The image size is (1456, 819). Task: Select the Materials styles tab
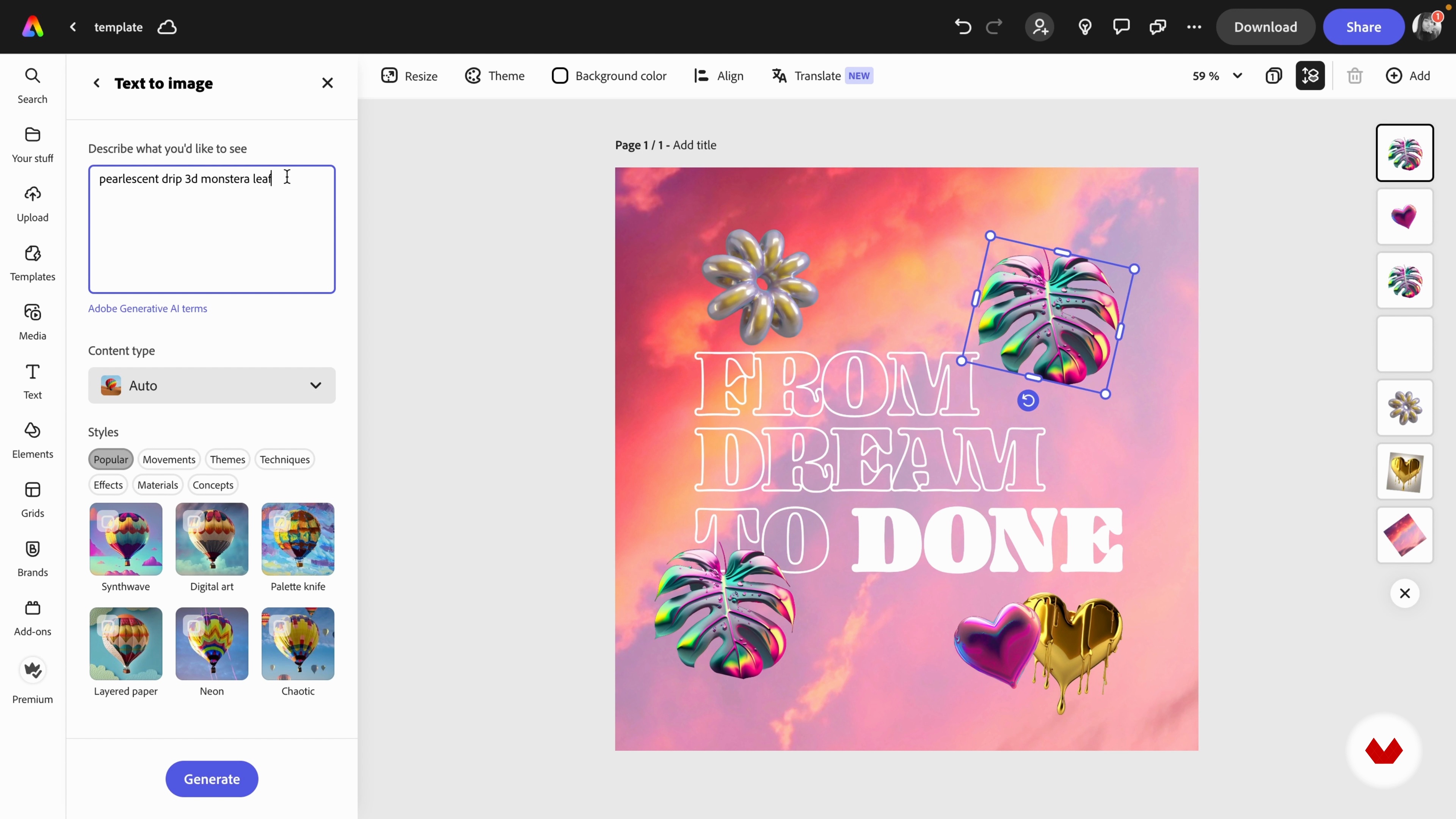pyautogui.click(x=158, y=485)
